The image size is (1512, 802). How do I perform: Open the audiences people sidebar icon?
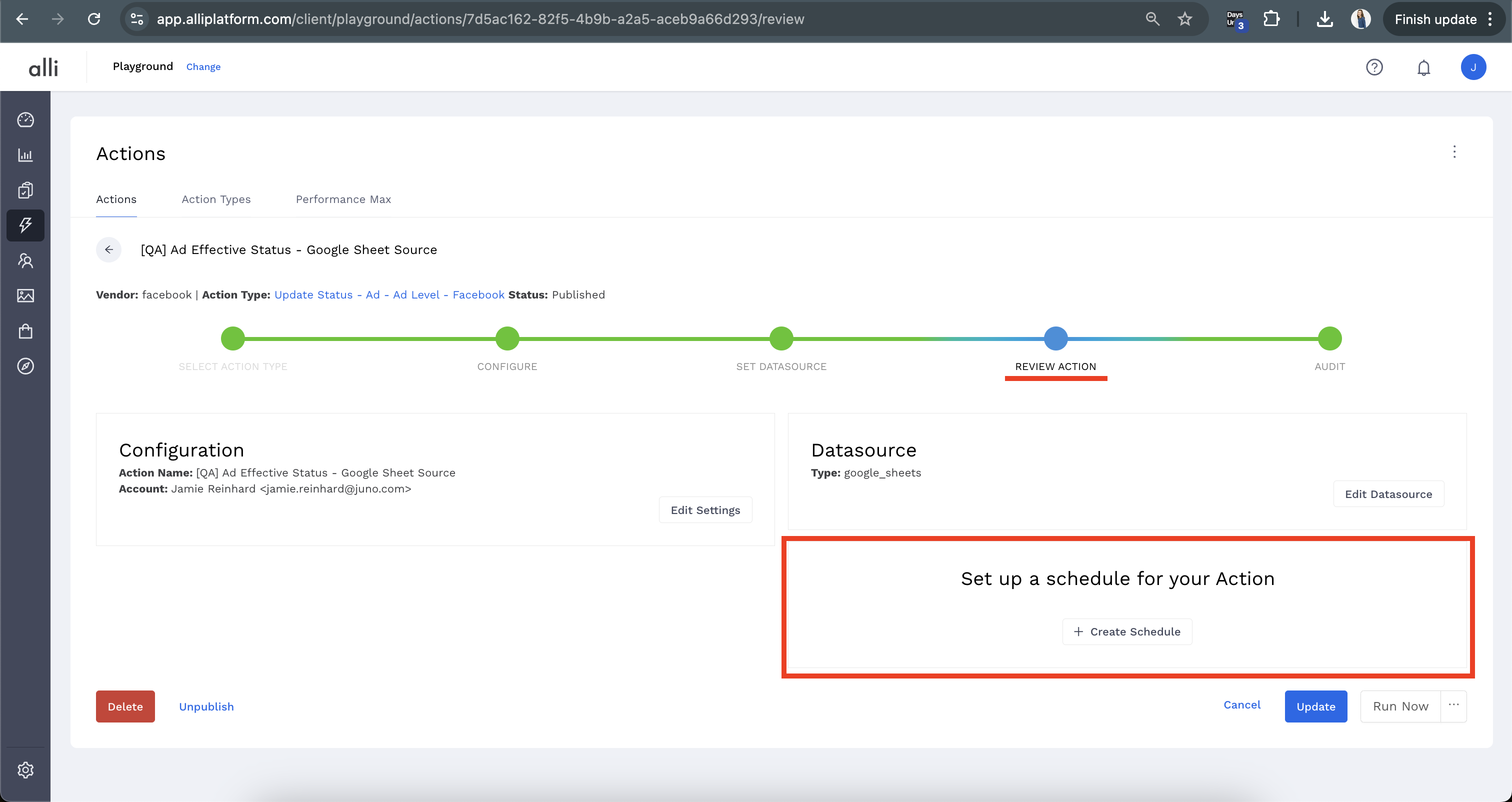pos(25,260)
